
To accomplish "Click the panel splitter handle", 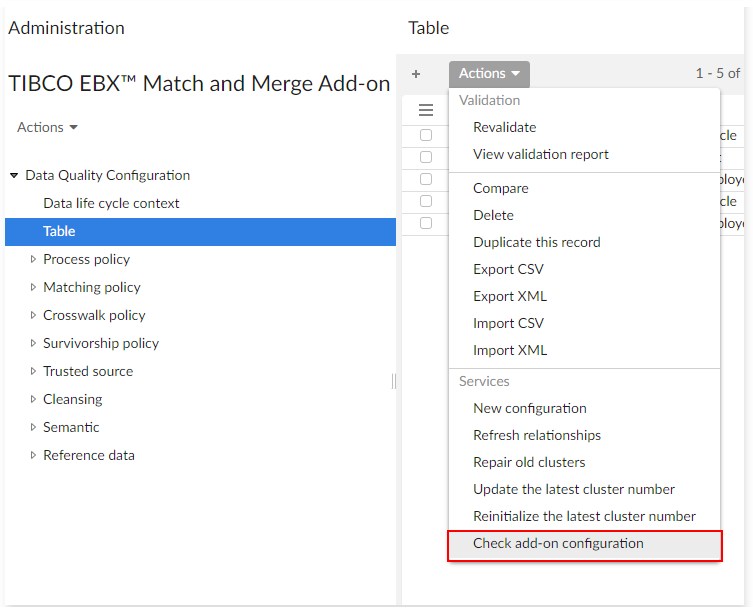I will [394, 381].
